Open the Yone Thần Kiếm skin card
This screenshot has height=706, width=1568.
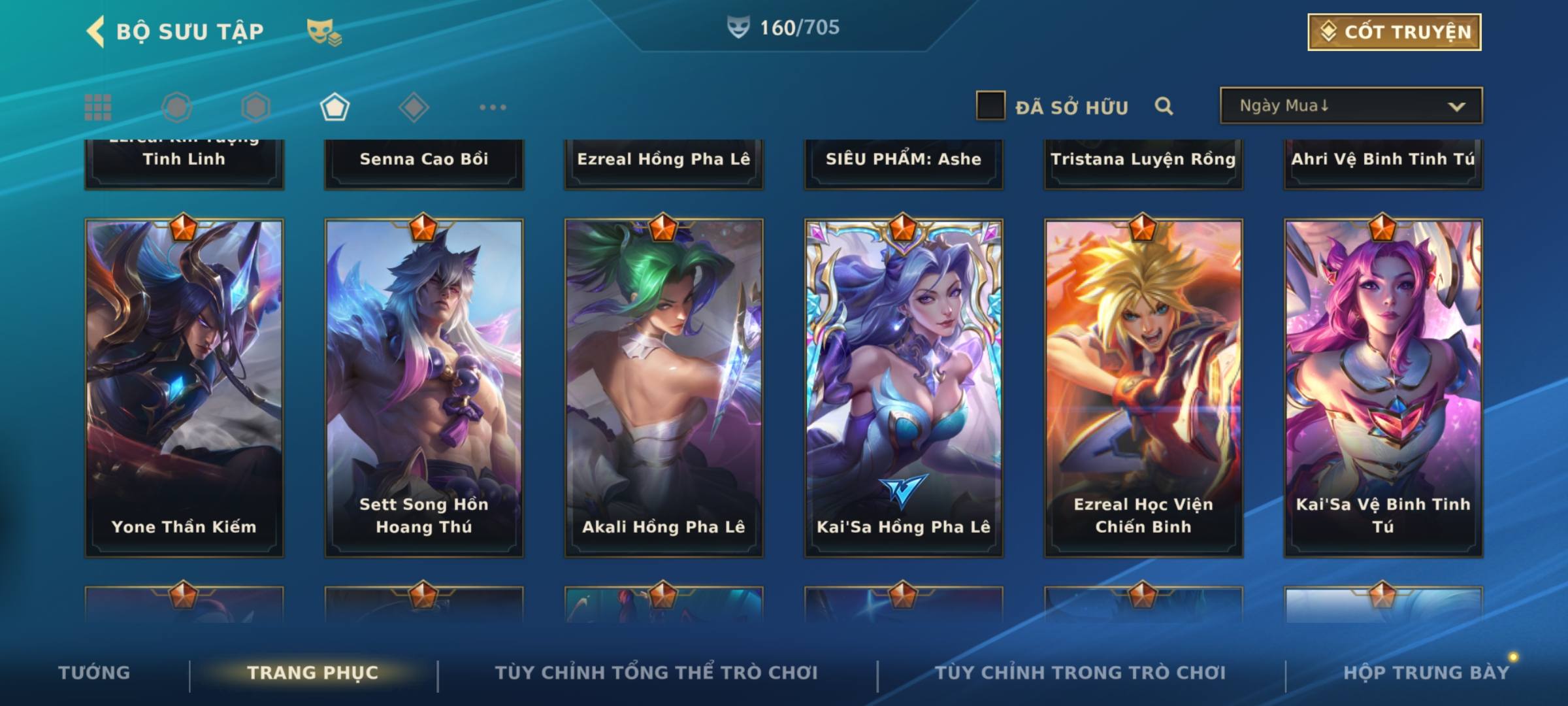click(184, 388)
